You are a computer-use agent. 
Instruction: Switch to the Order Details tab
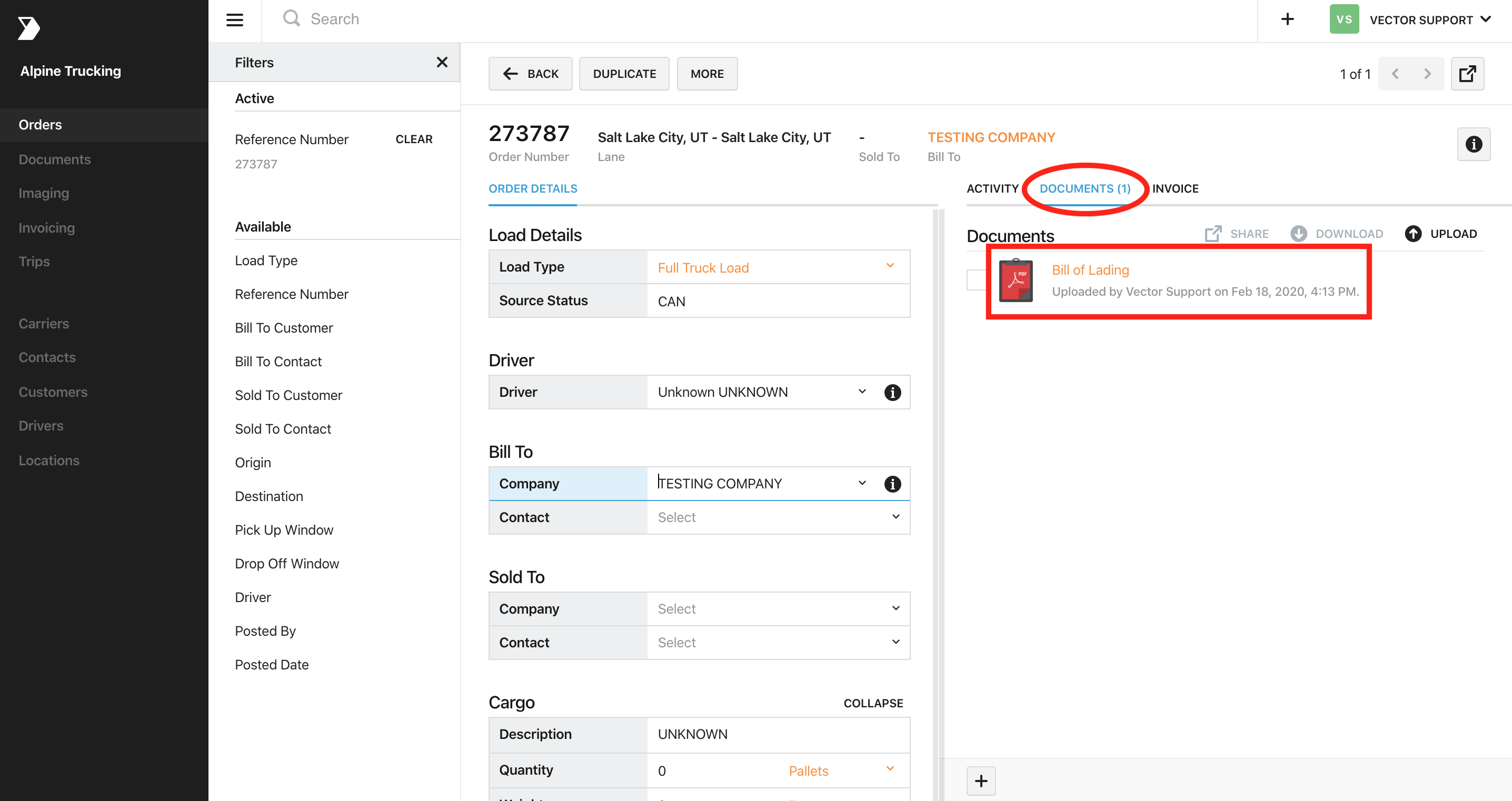tap(532, 189)
